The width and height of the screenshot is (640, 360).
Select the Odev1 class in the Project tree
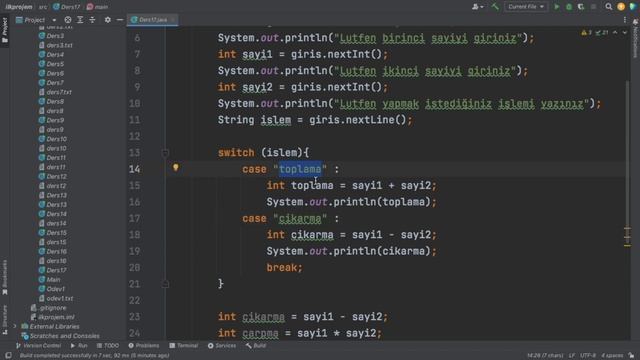[51, 289]
